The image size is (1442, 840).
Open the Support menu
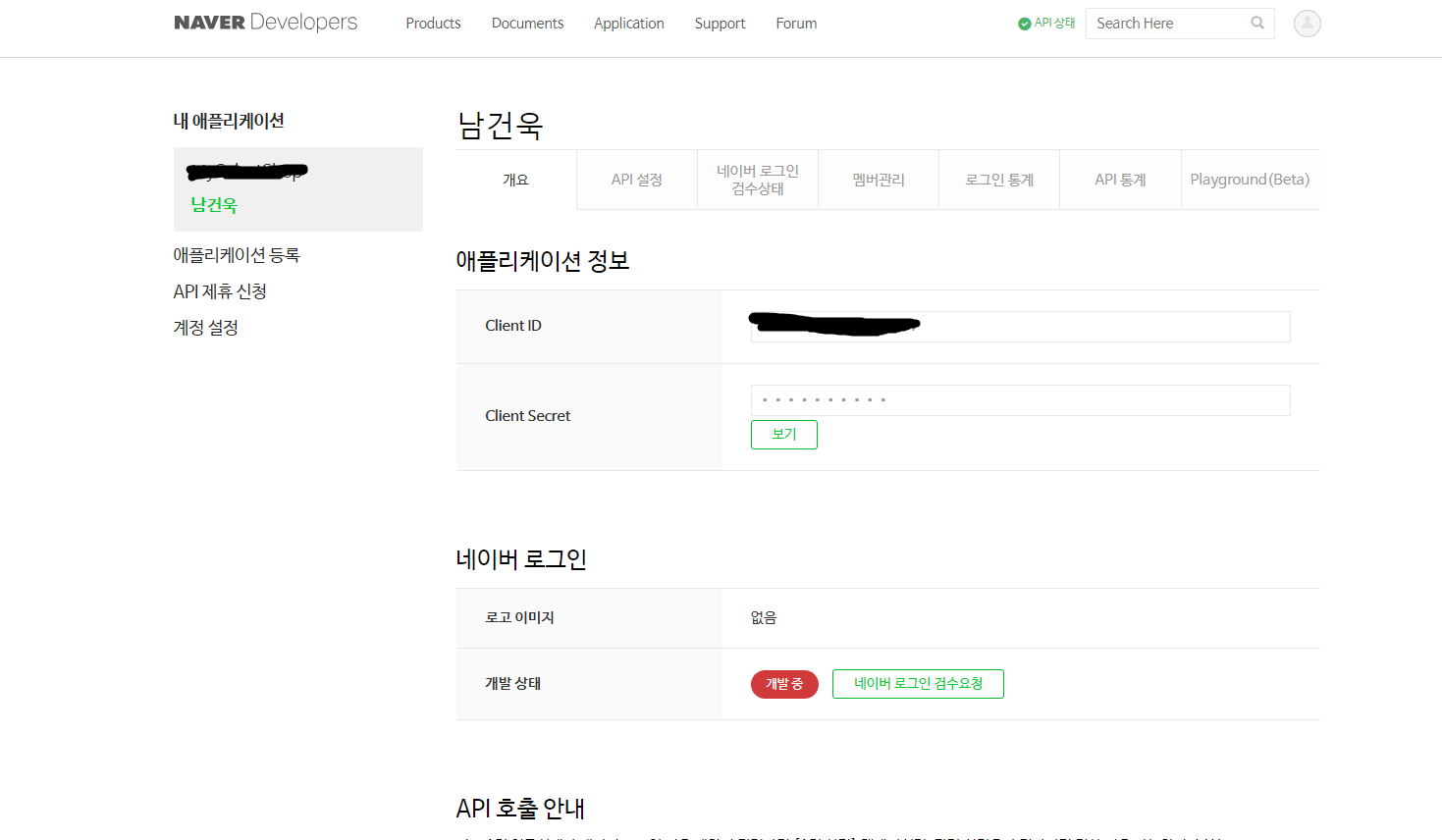[x=720, y=24]
